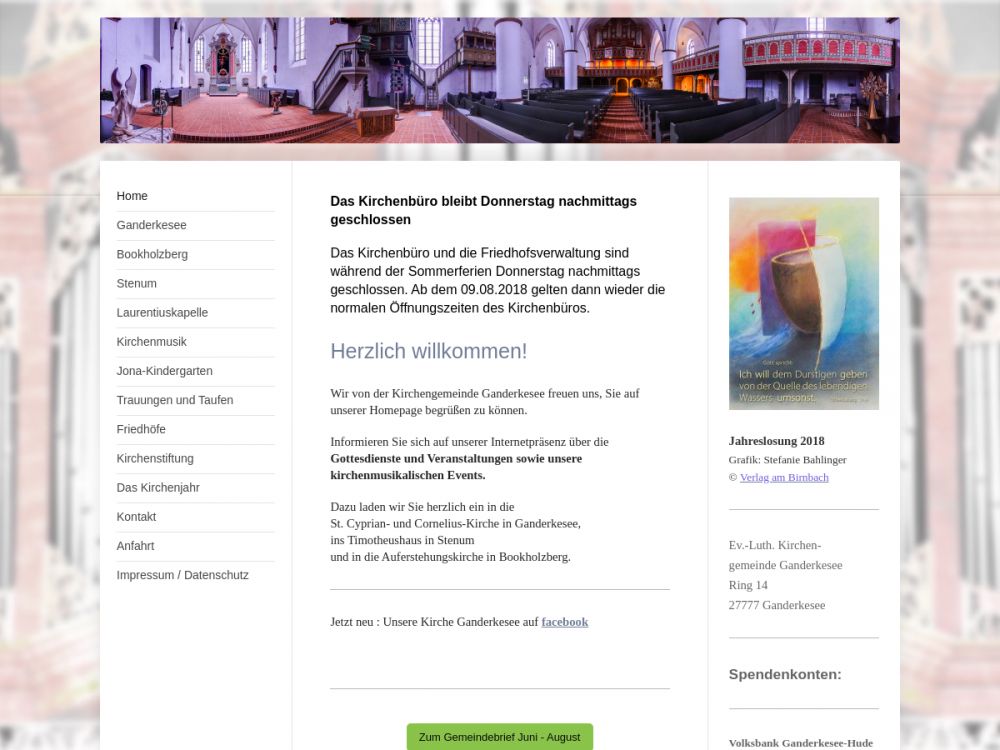Viewport: 1000px width, 750px height.
Task: Go to Das Kirchenjahr
Action: click(157, 487)
